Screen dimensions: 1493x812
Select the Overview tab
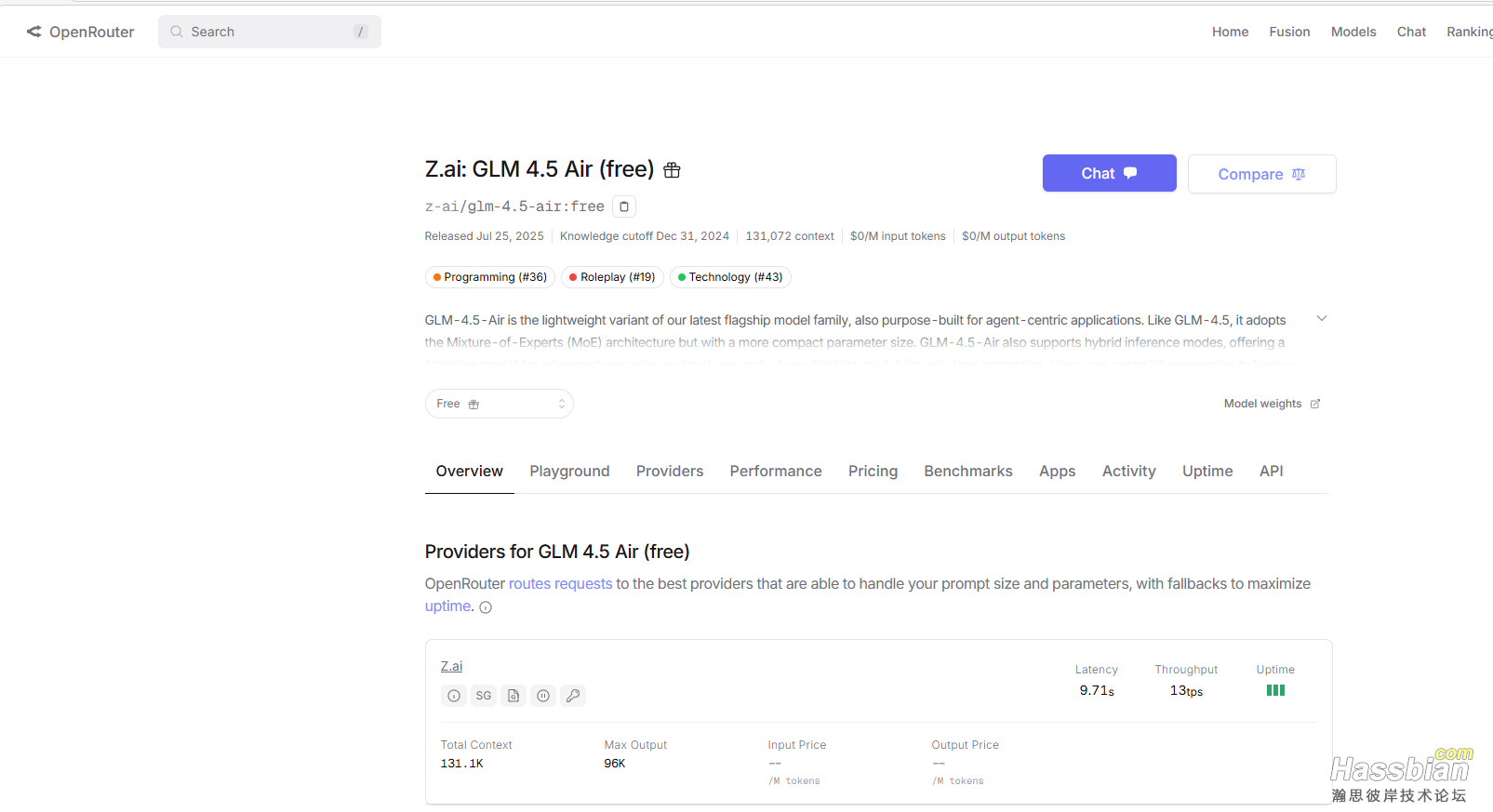coord(470,472)
